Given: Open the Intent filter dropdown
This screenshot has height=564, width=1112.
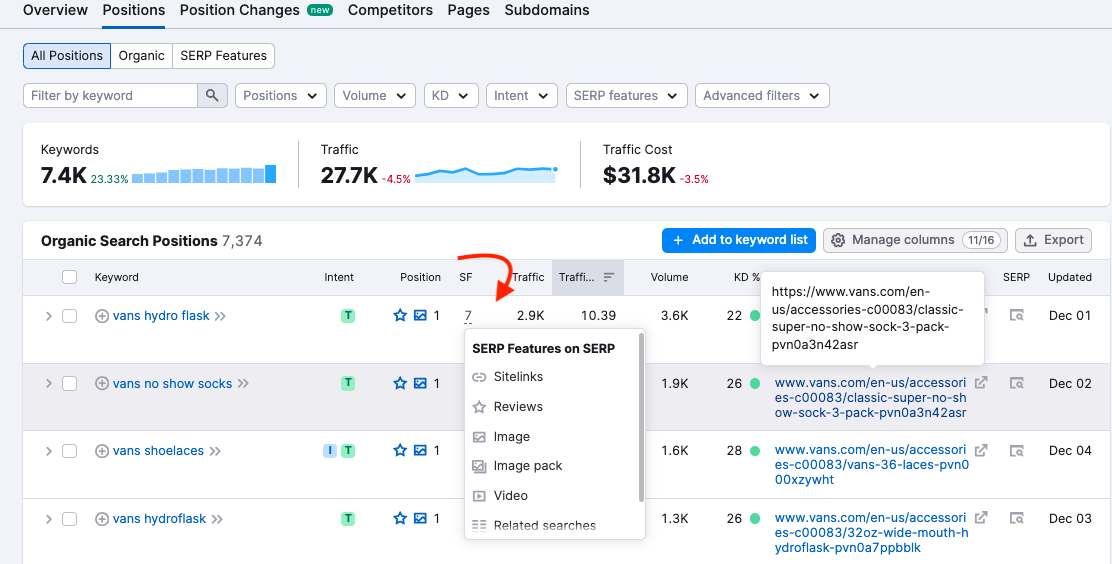Looking at the screenshot, I should pyautogui.click(x=522, y=96).
